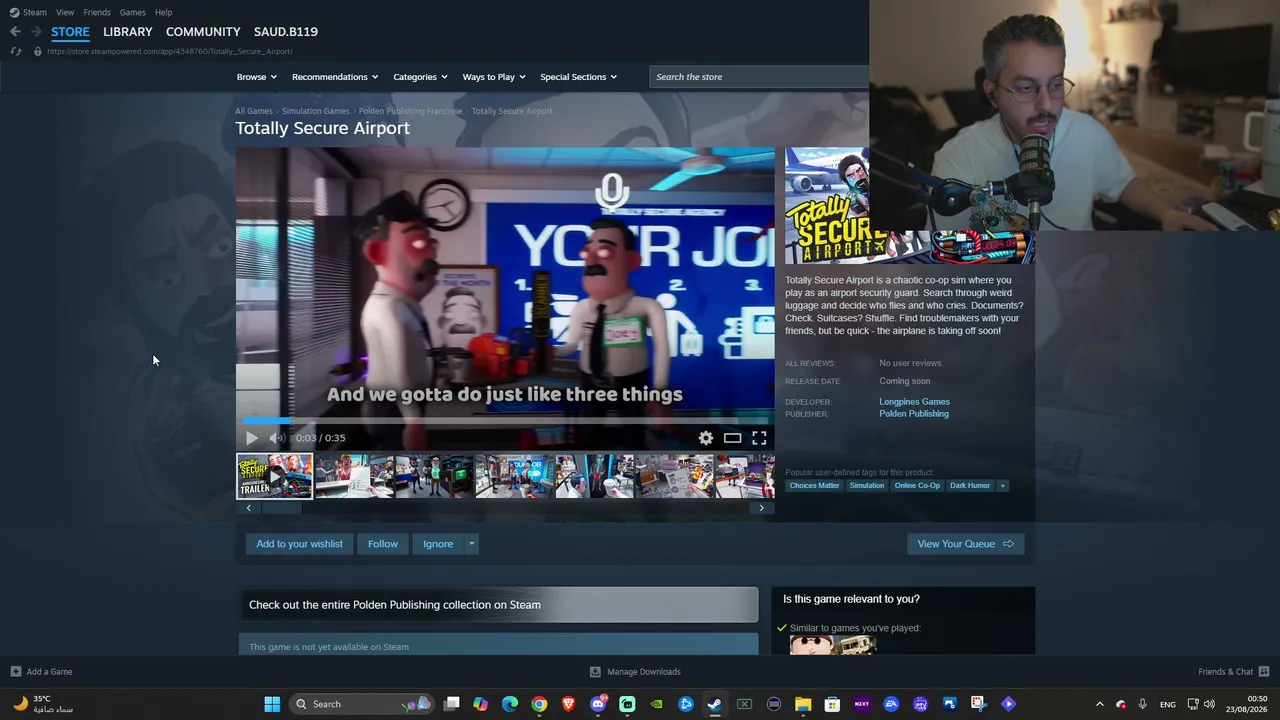Expand the Special Sections dropdown
The image size is (1280, 720).
[578, 77]
